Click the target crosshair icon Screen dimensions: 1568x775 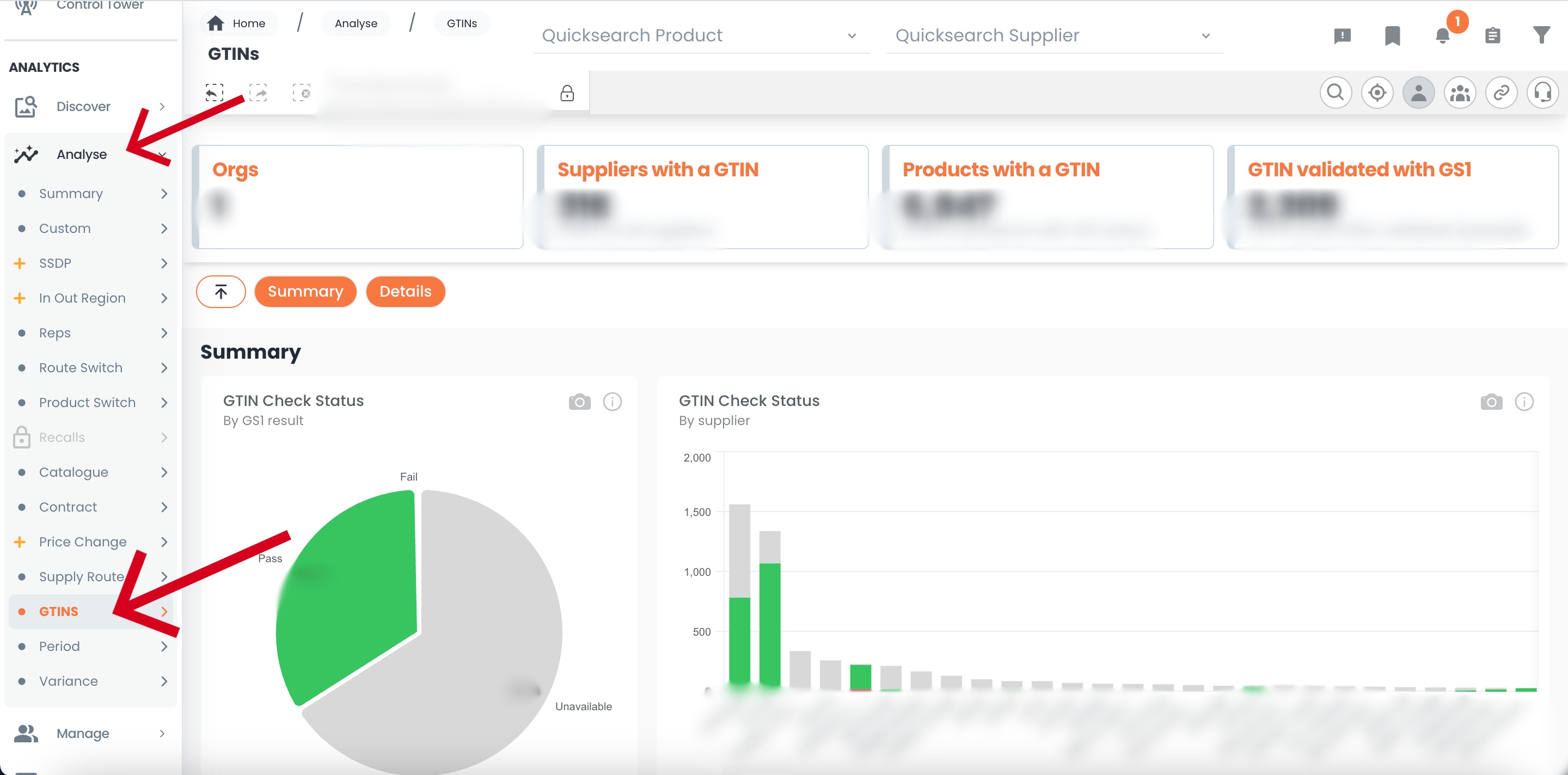tap(1377, 93)
